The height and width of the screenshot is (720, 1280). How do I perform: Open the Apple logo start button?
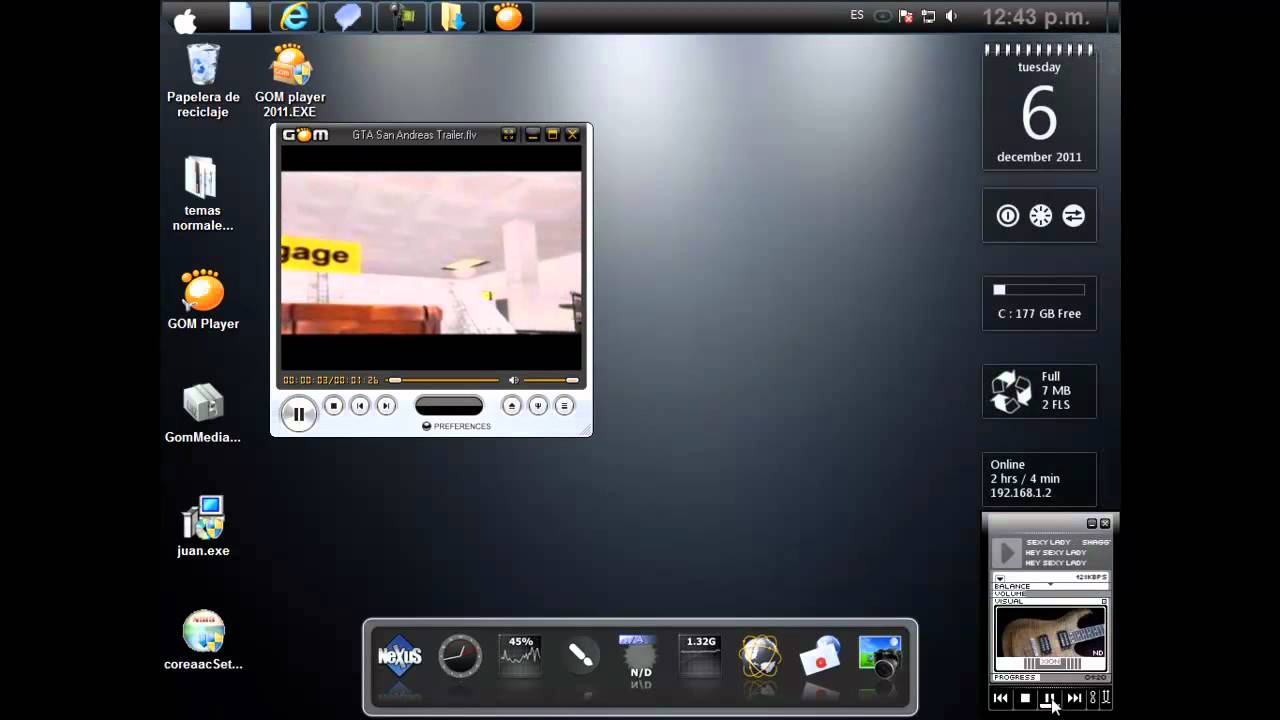(x=186, y=18)
